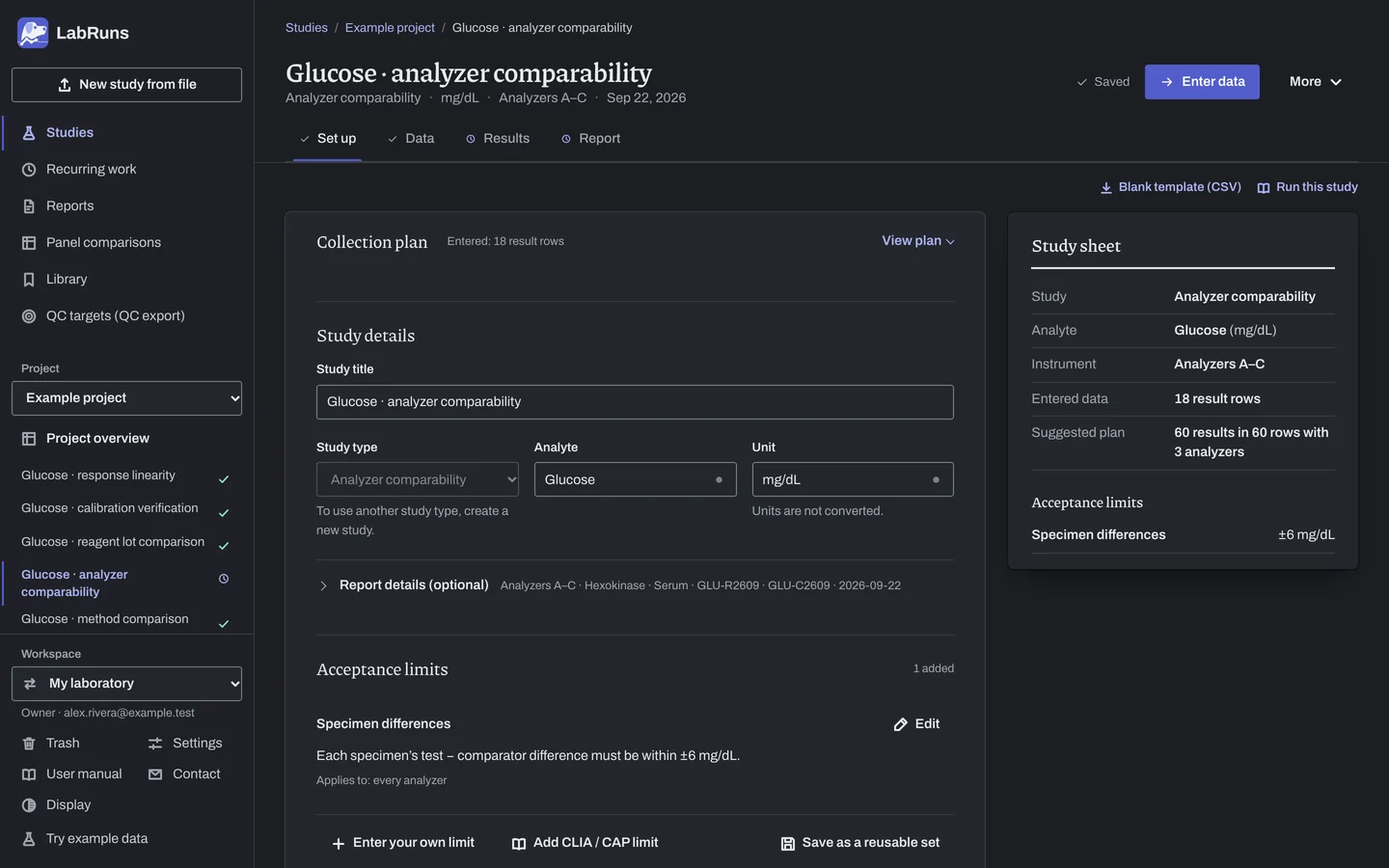Click the book icon beside Run this study
The height and width of the screenshot is (868, 1389).
[1264, 188]
